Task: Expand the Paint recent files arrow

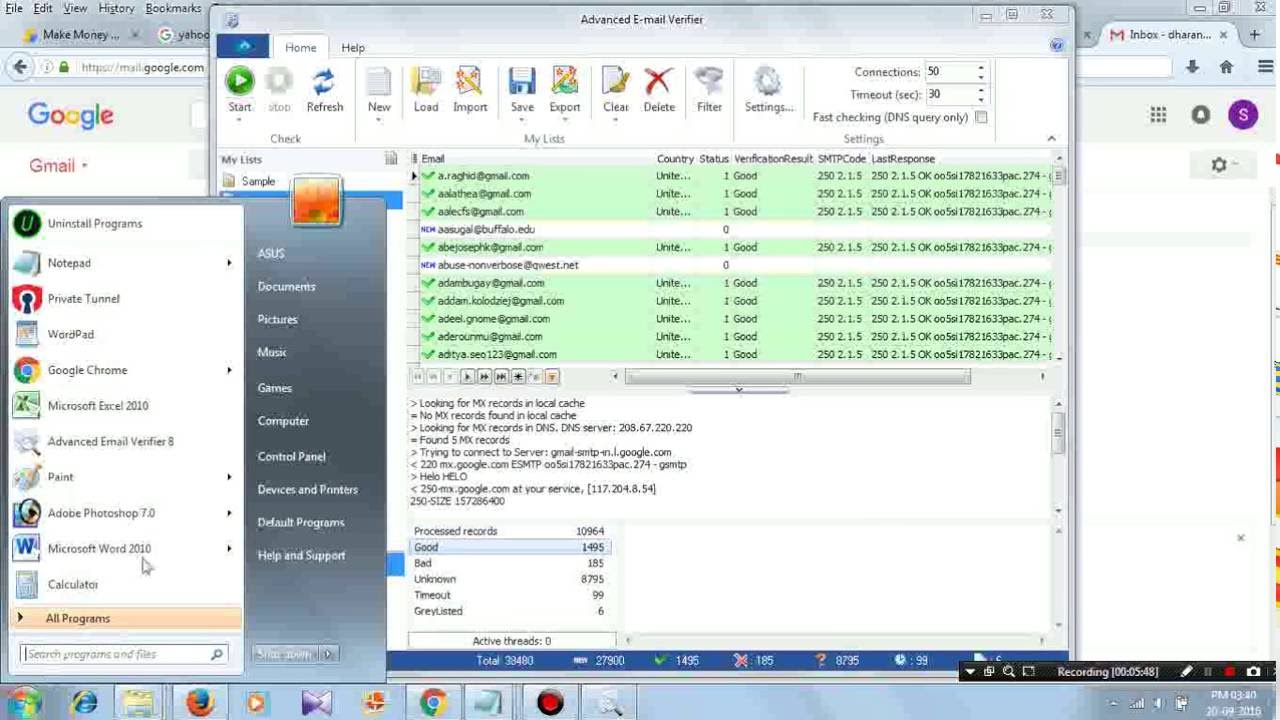Action: point(229,477)
